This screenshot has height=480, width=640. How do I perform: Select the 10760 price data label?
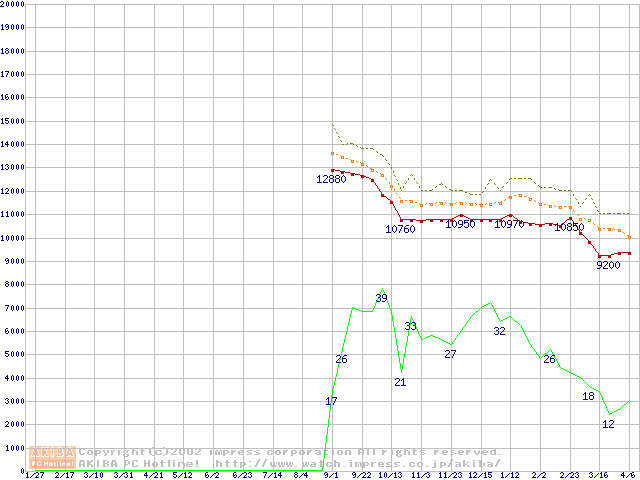[400, 229]
